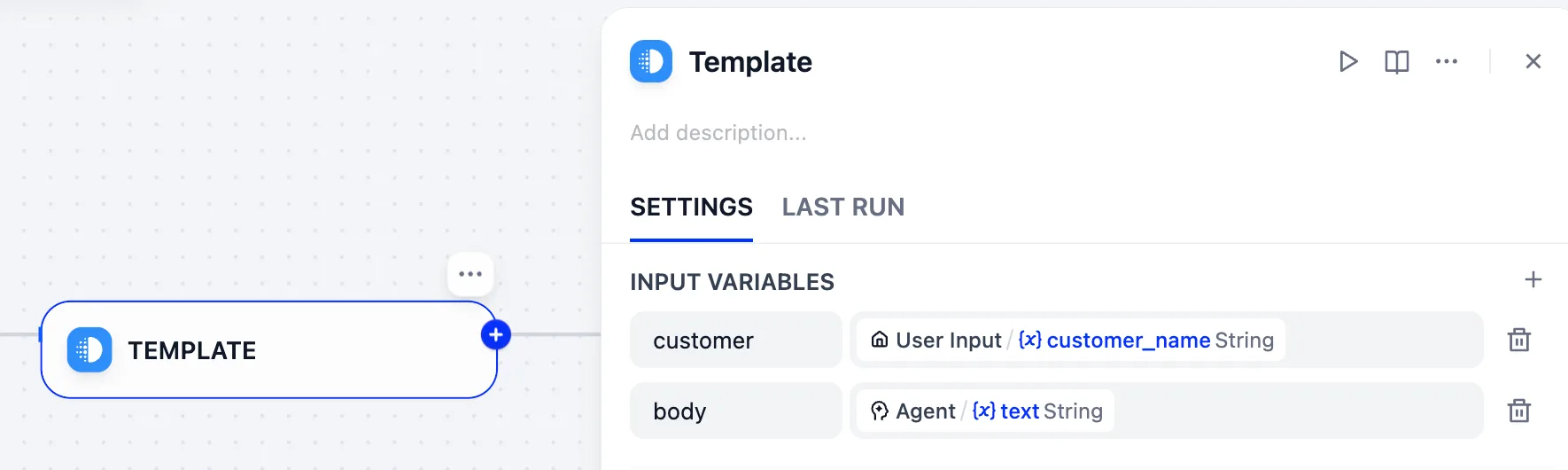
Task: Click the blue plus on Template node
Action: (x=496, y=334)
